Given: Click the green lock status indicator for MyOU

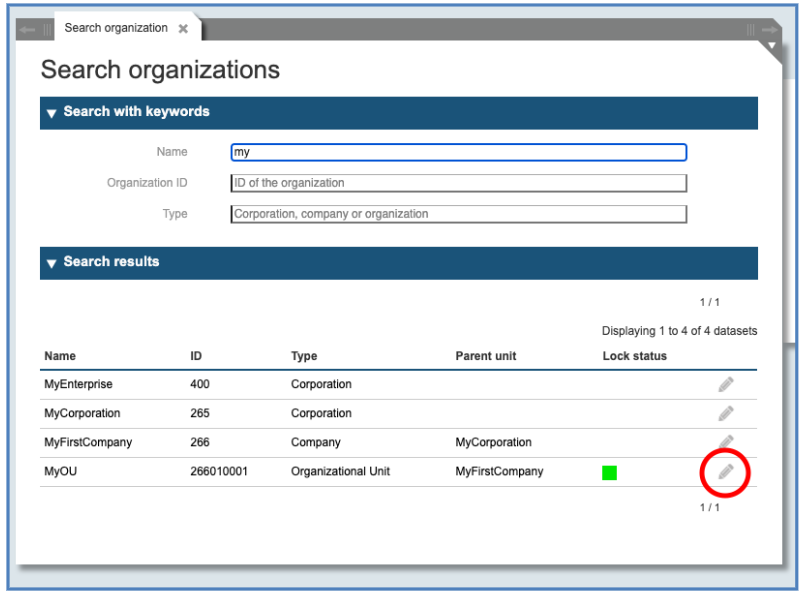Looking at the screenshot, I should coord(609,472).
